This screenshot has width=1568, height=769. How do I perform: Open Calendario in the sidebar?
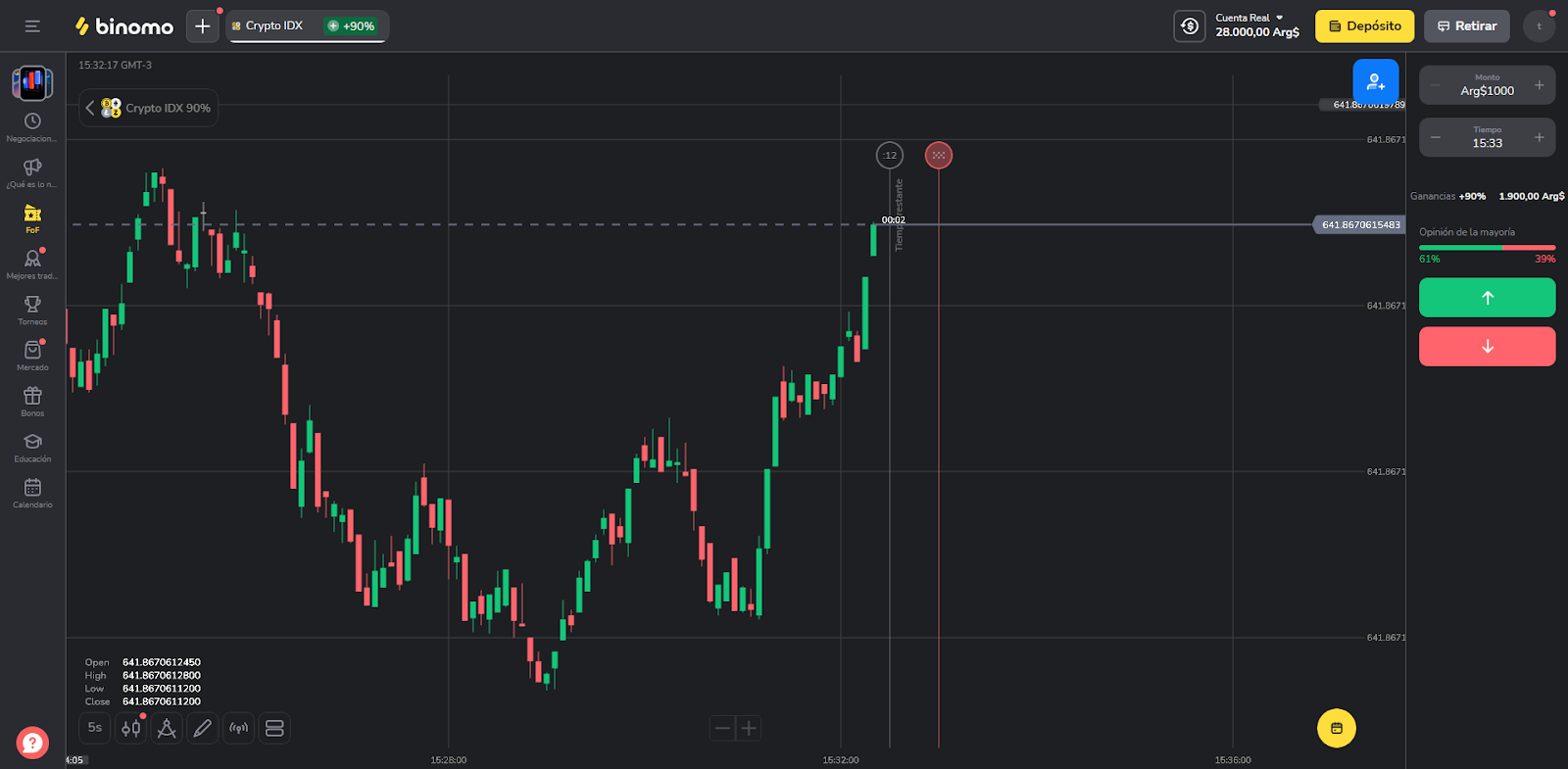[32, 493]
